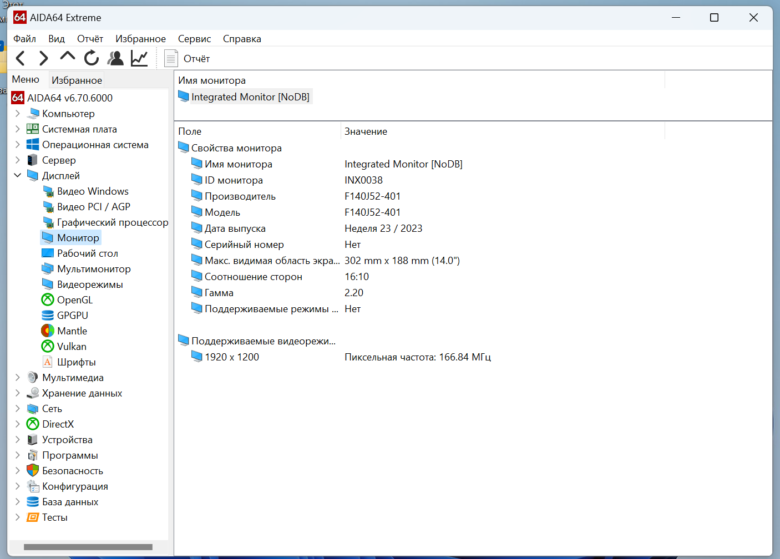
Task: Click the sidebar horizontal scrollbar
Action: [88, 547]
